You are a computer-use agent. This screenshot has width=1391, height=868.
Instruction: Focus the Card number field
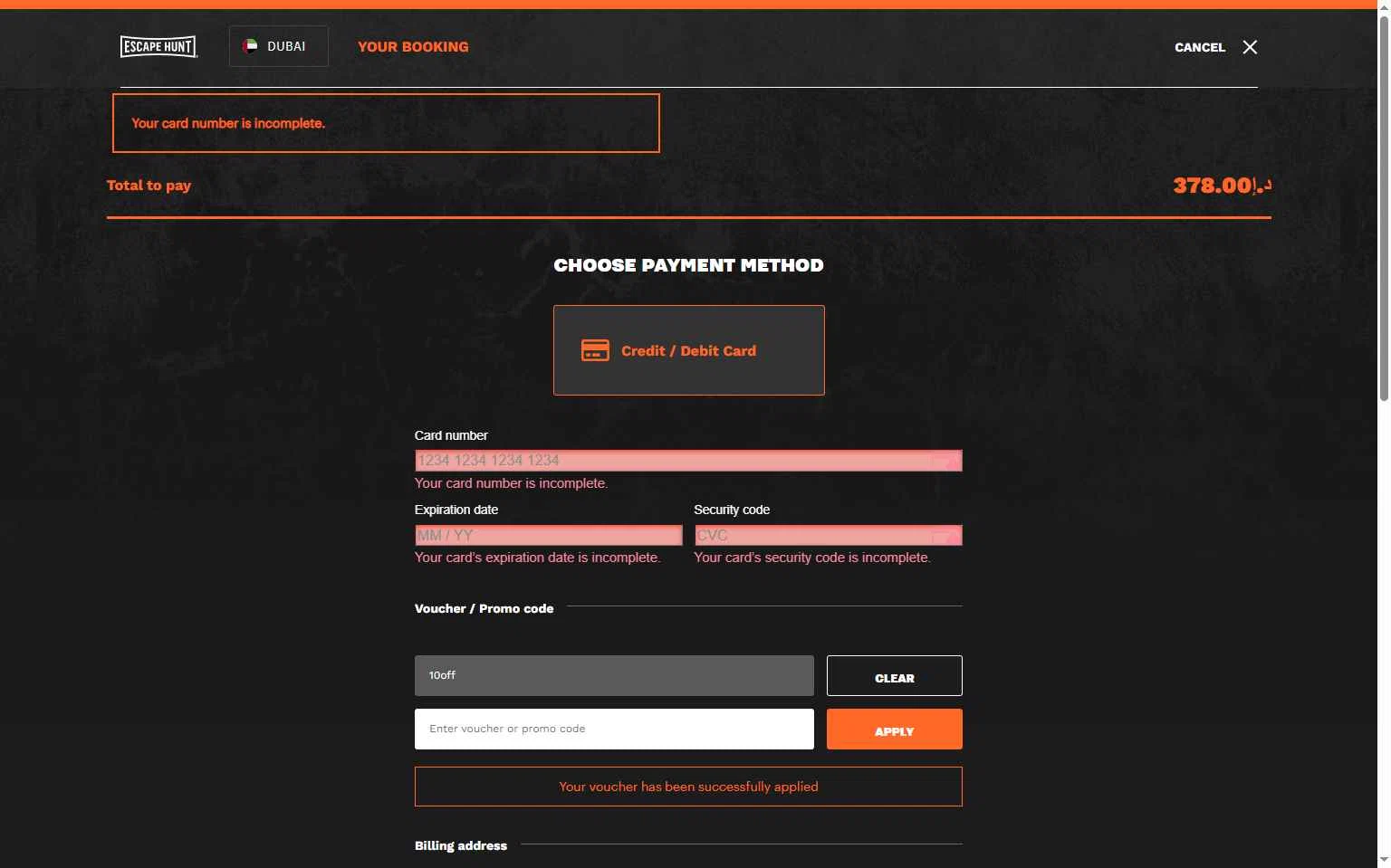(x=688, y=461)
